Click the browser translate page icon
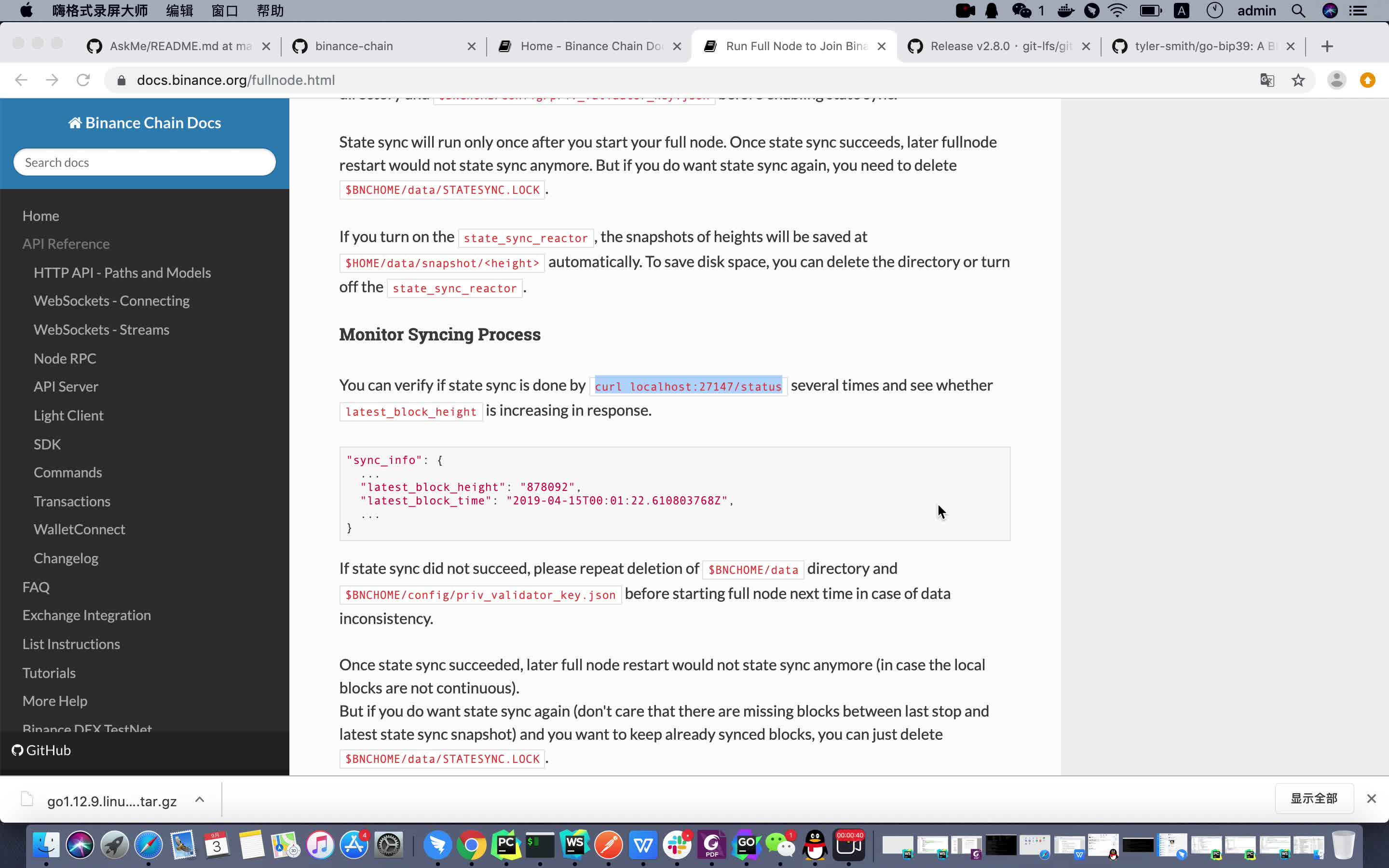 click(x=1267, y=80)
